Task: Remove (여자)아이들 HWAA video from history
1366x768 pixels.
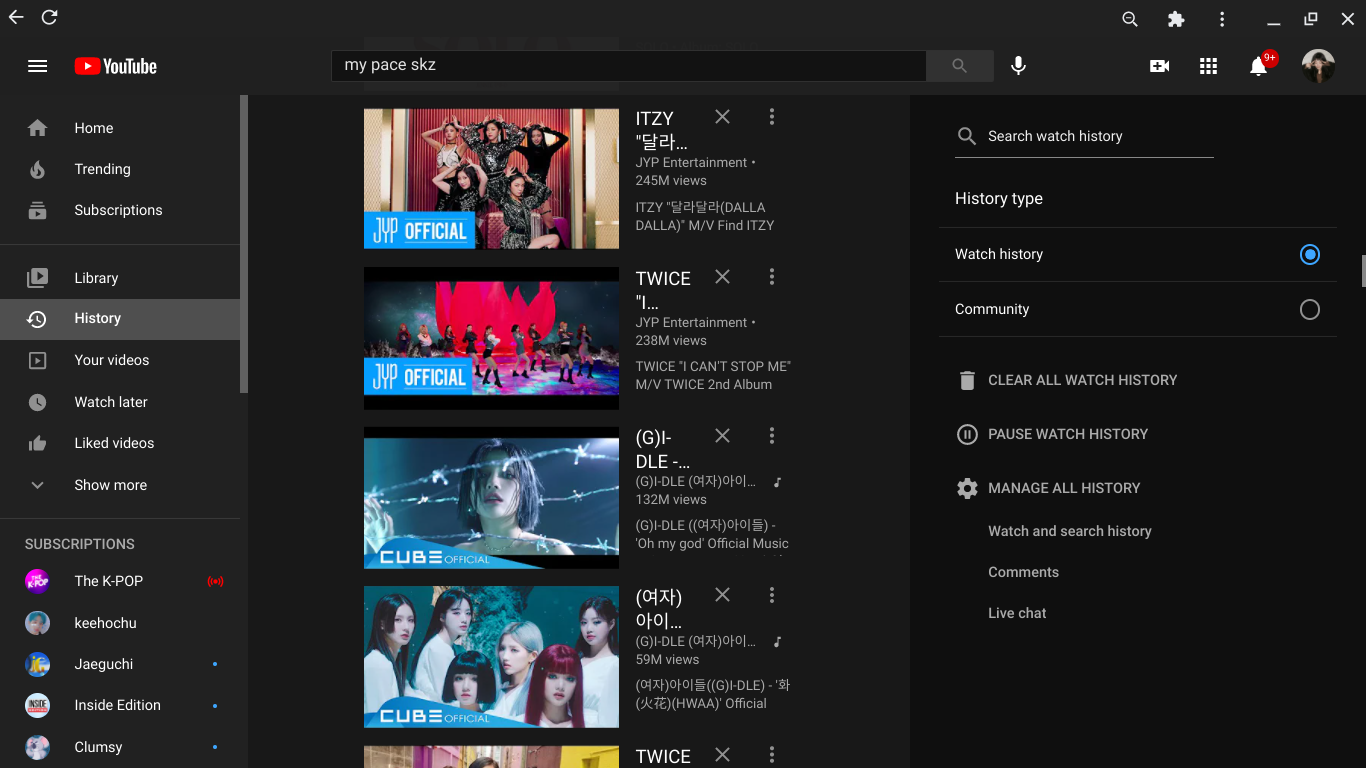Action: pos(722,595)
